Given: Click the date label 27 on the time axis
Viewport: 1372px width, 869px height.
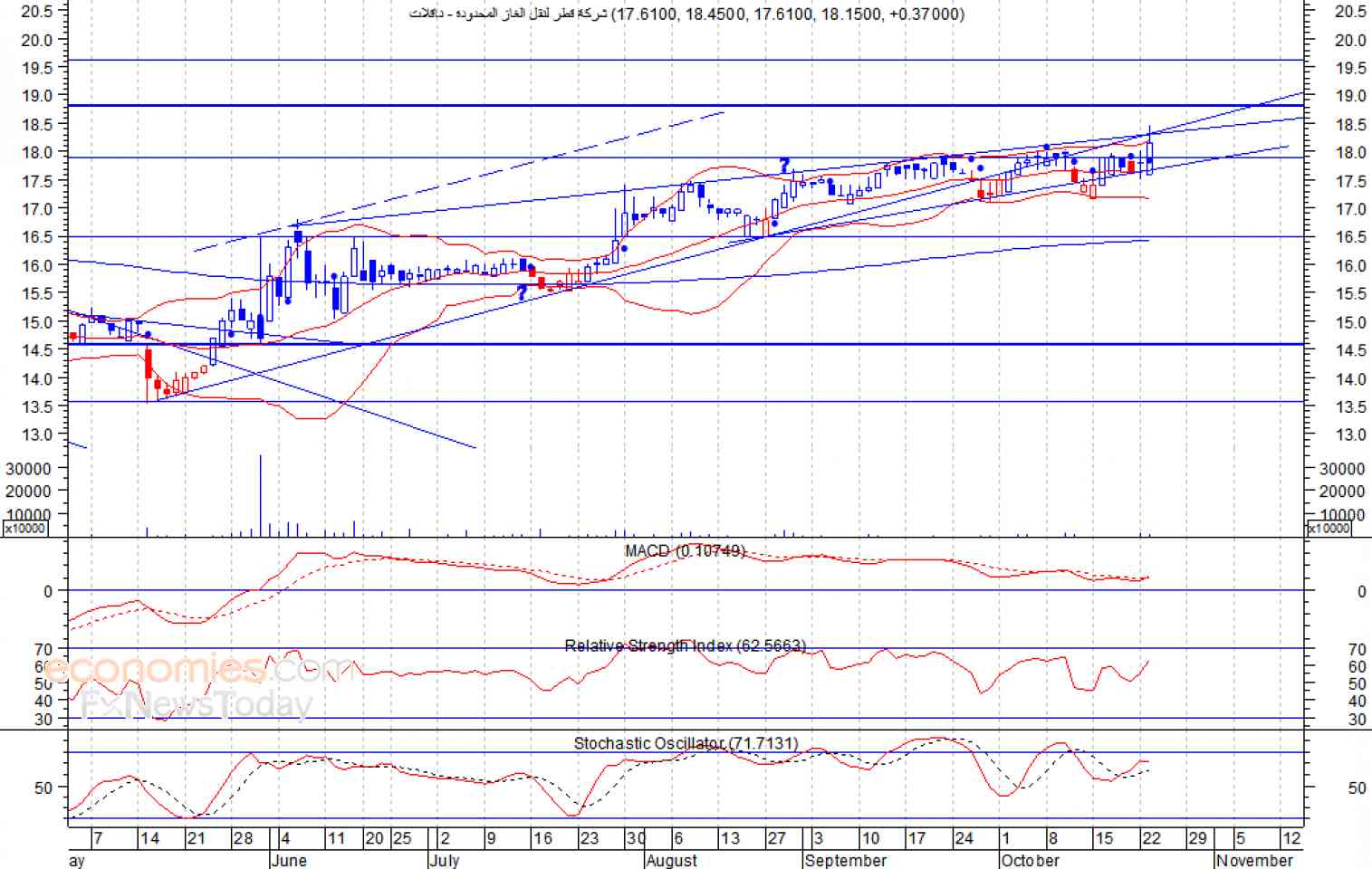Looking at the screenshot, I should (777, 838).
